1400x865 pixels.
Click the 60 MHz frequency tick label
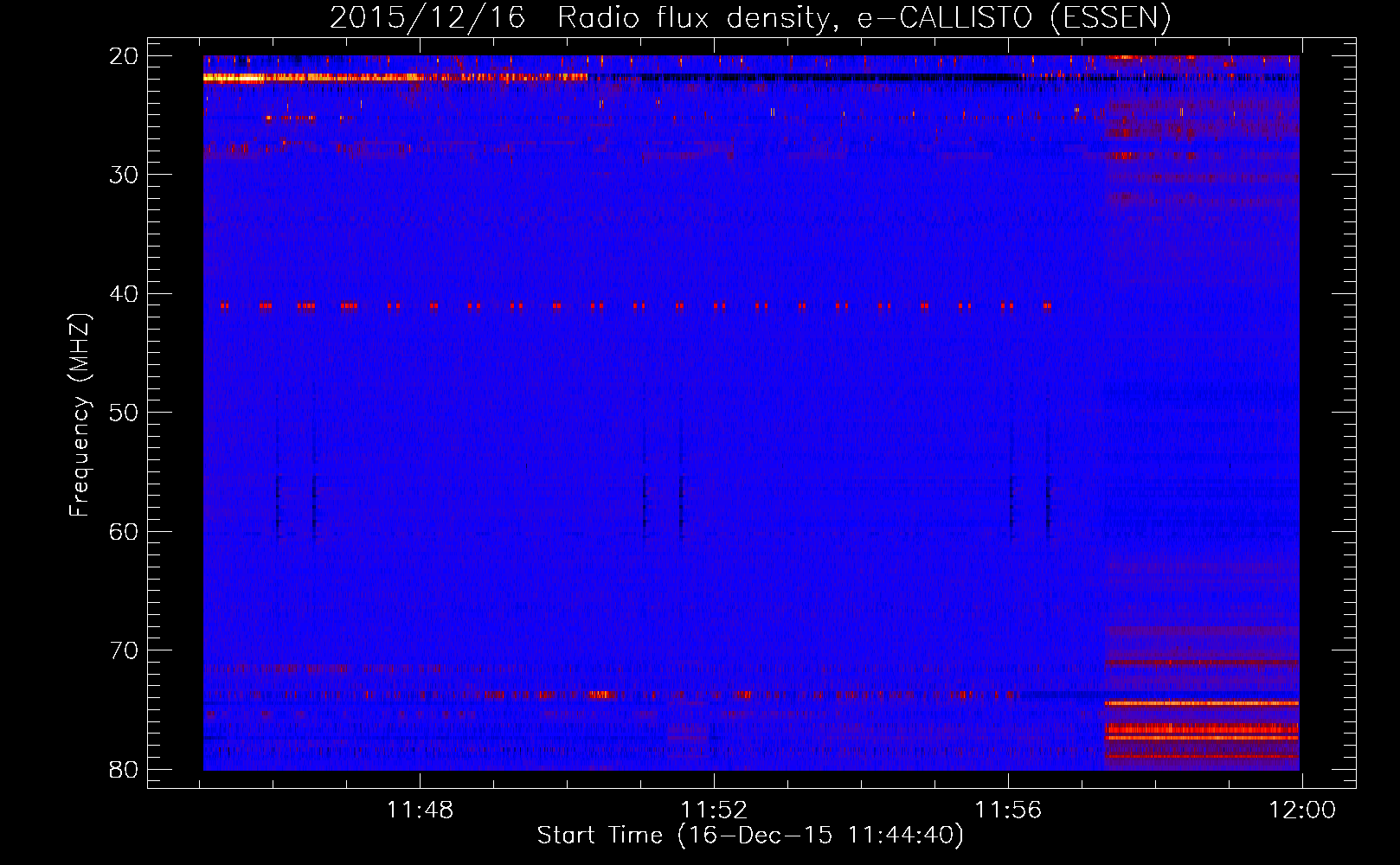[x=125, y=532]
